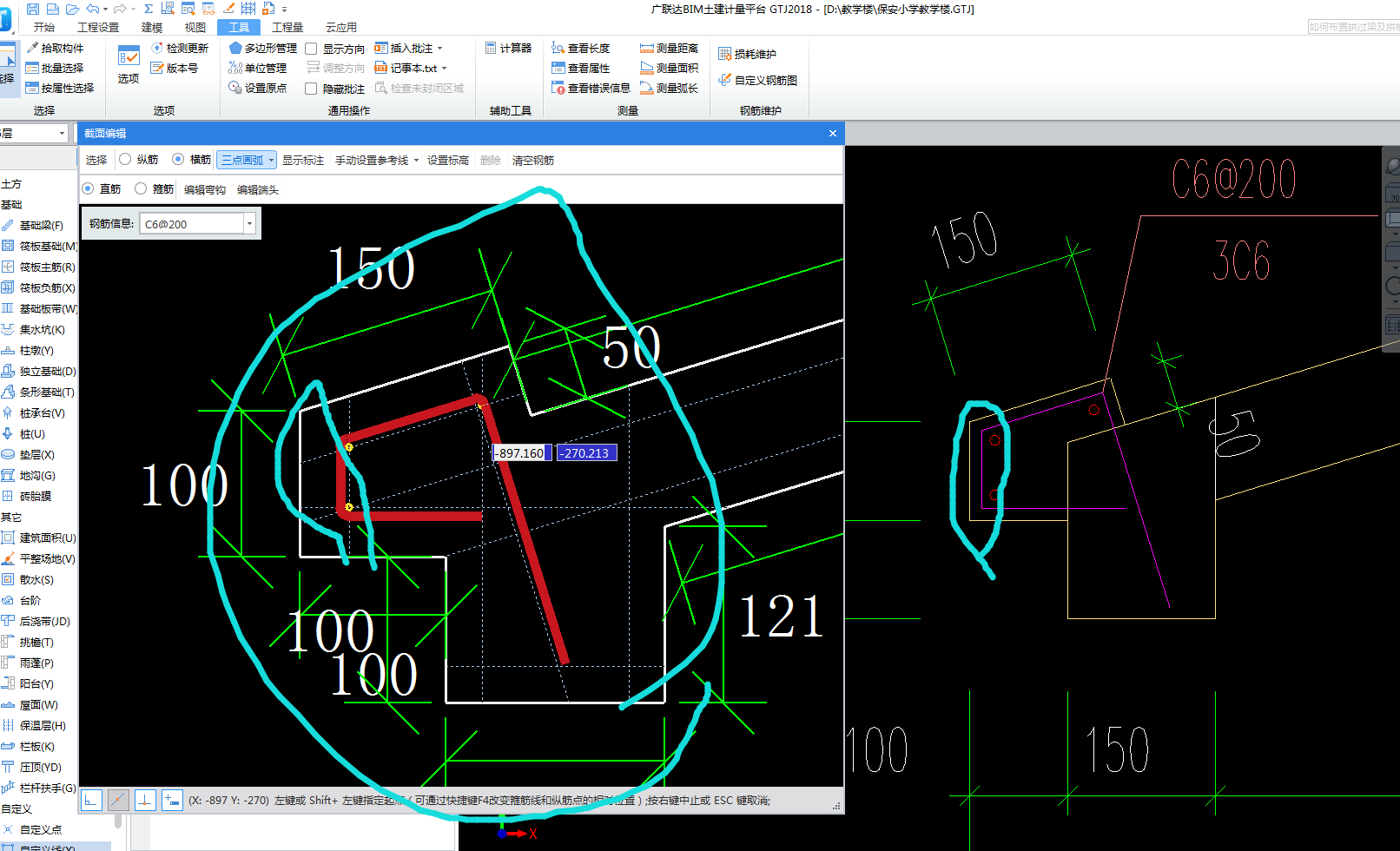The width and height of the screenshot is (1400, 851).
Task: Expand the 插入批注 dropdown arrow
Action: click(x=439, y=49)
